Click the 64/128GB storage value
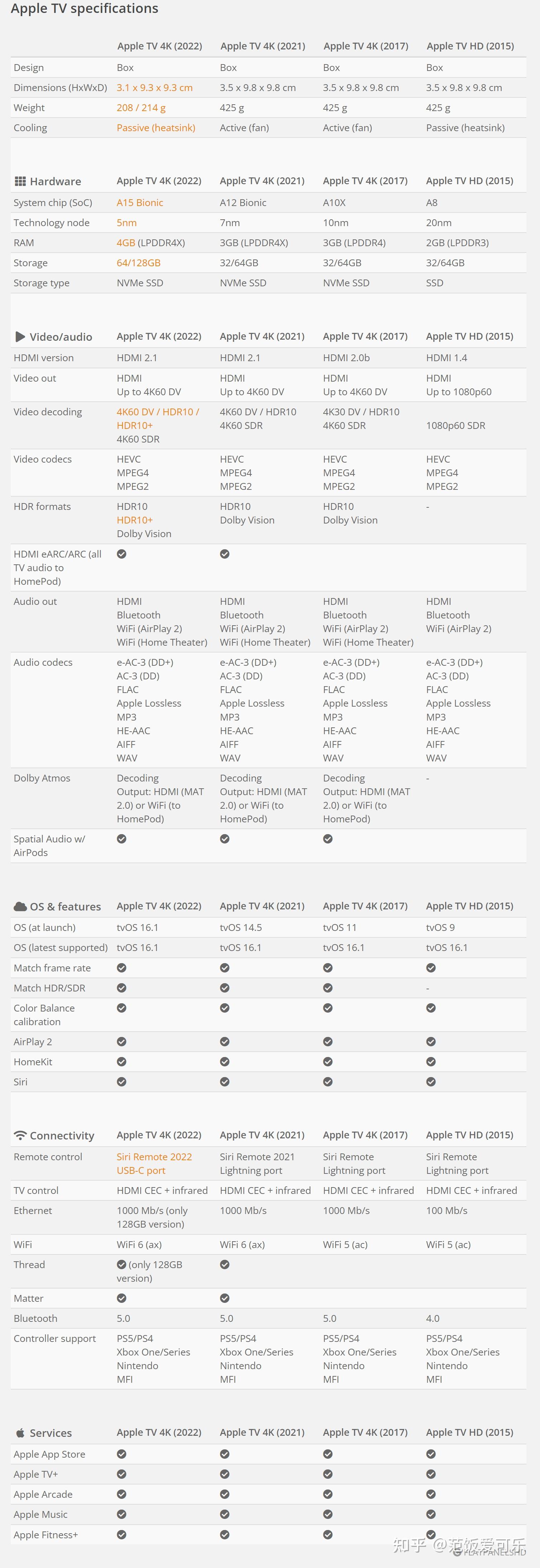The height and width of the screenshot is (1568, 540). coord(139,263)
